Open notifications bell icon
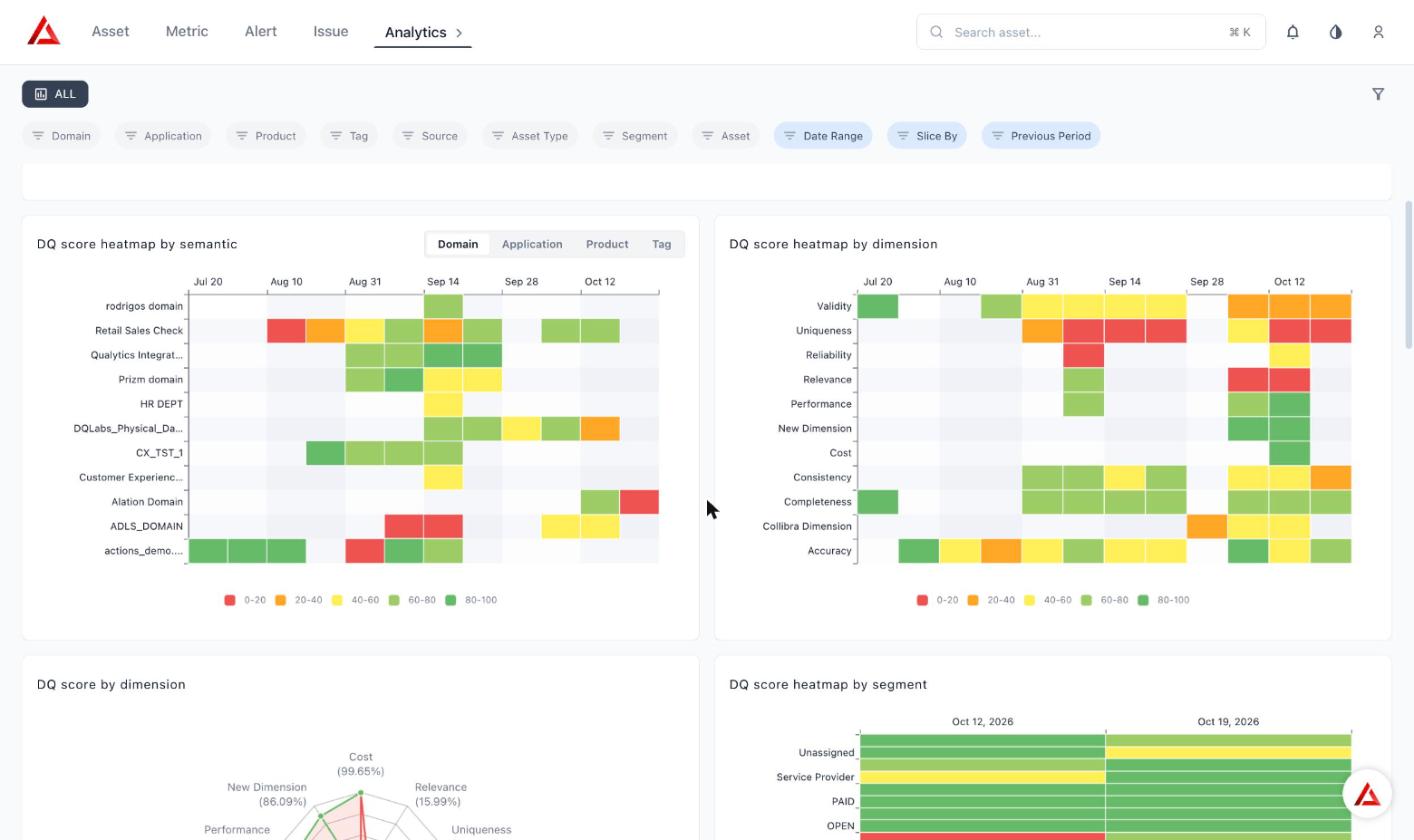 click(1292, 32)
